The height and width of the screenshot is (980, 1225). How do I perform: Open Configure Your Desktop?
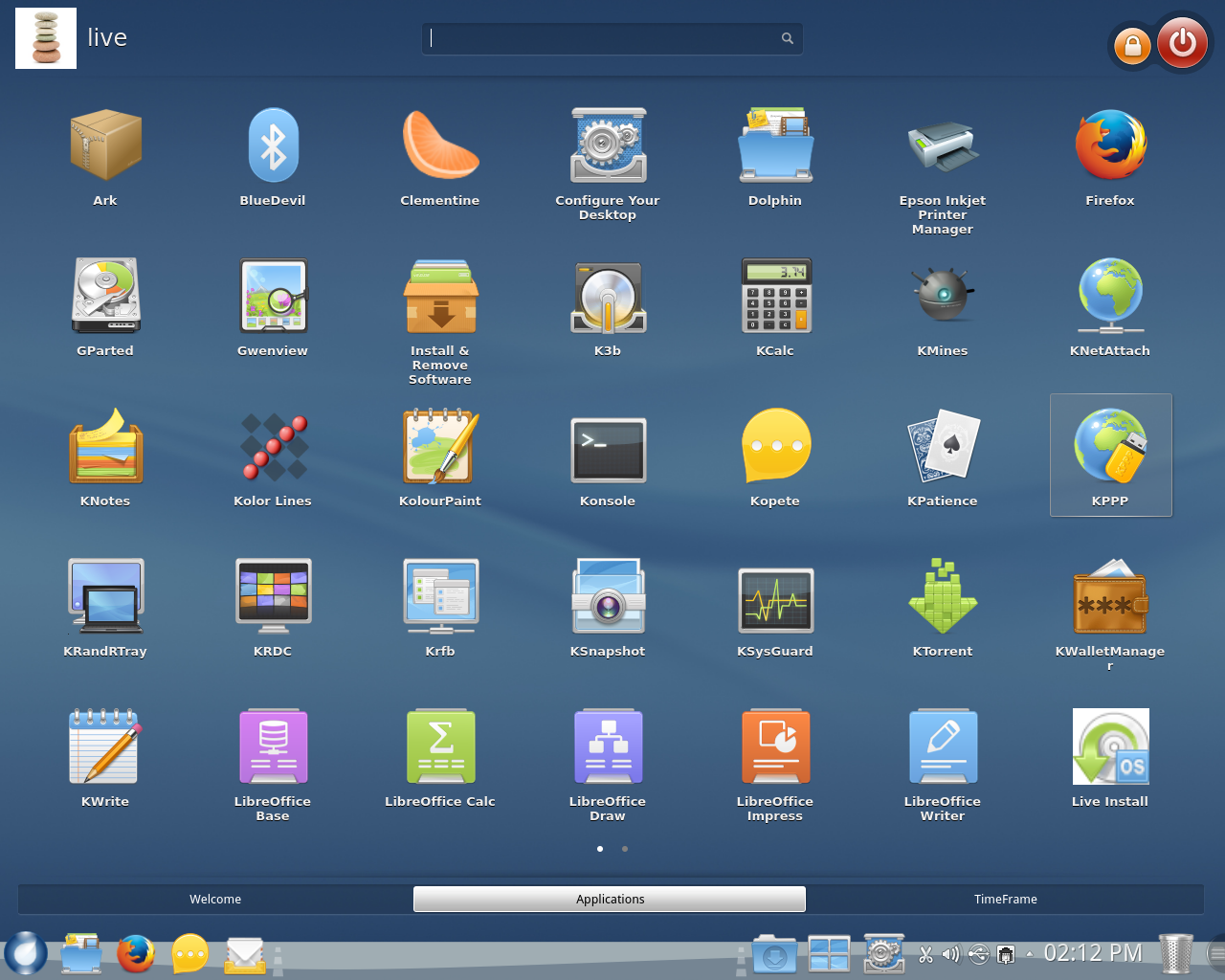coord(608,165)
